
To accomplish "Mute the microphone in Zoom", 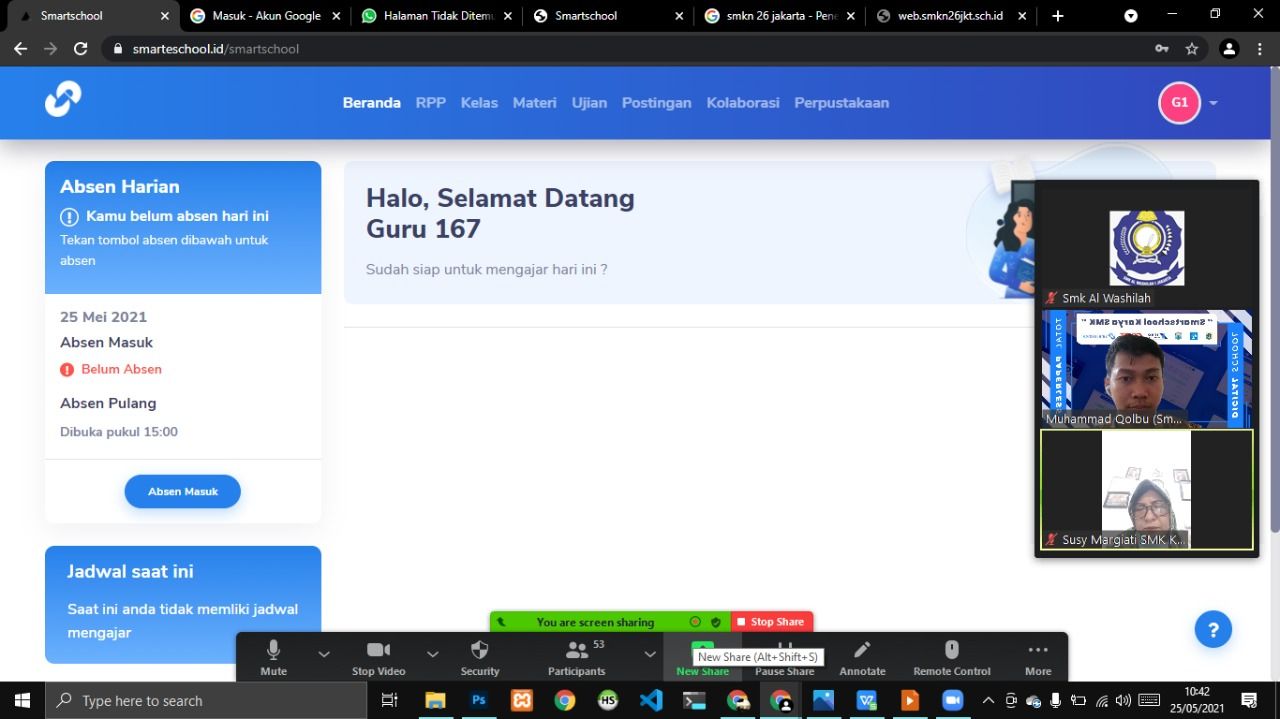I will tap(273, 650).
